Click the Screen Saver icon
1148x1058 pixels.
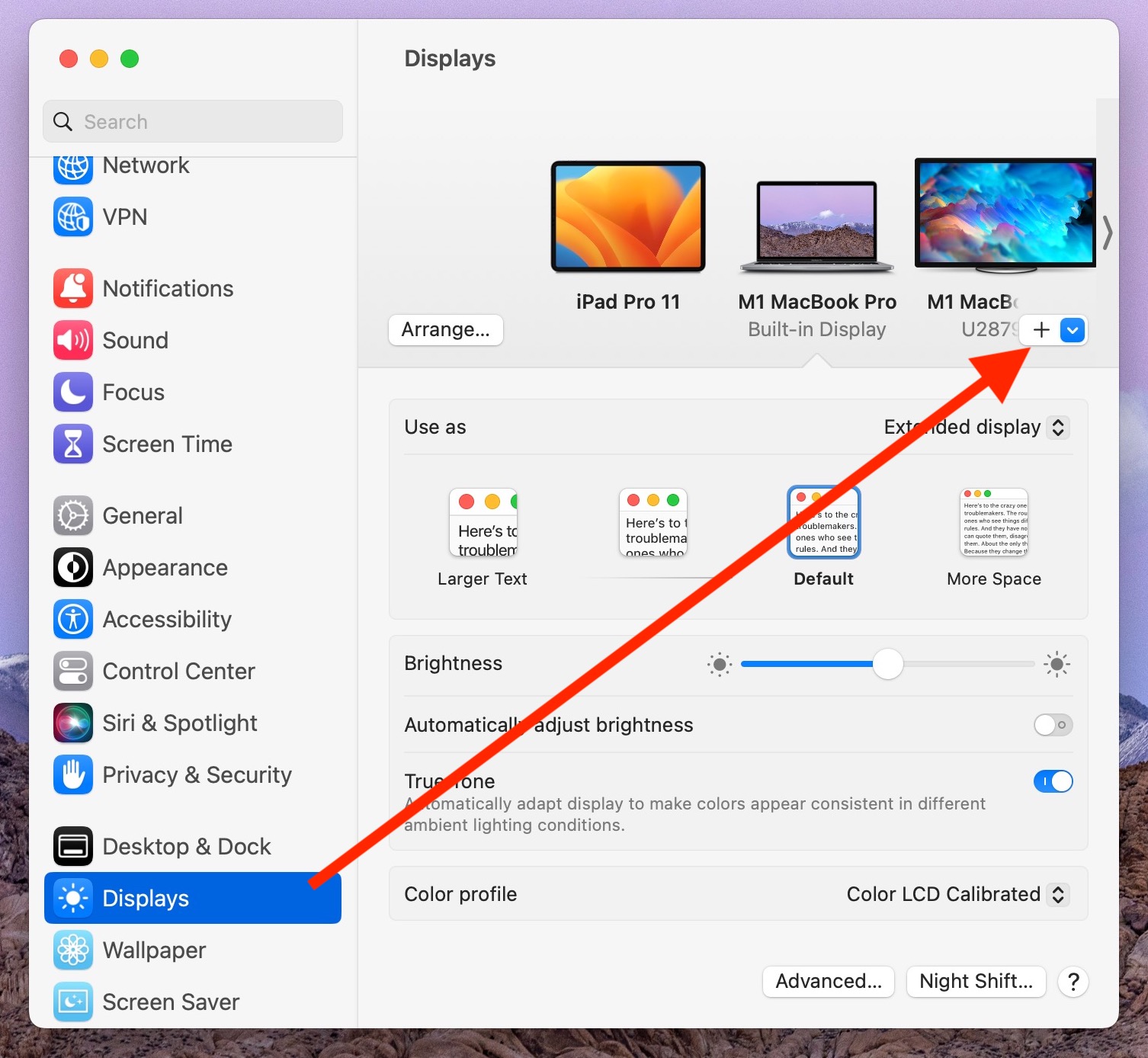(x=73, y=1002)
